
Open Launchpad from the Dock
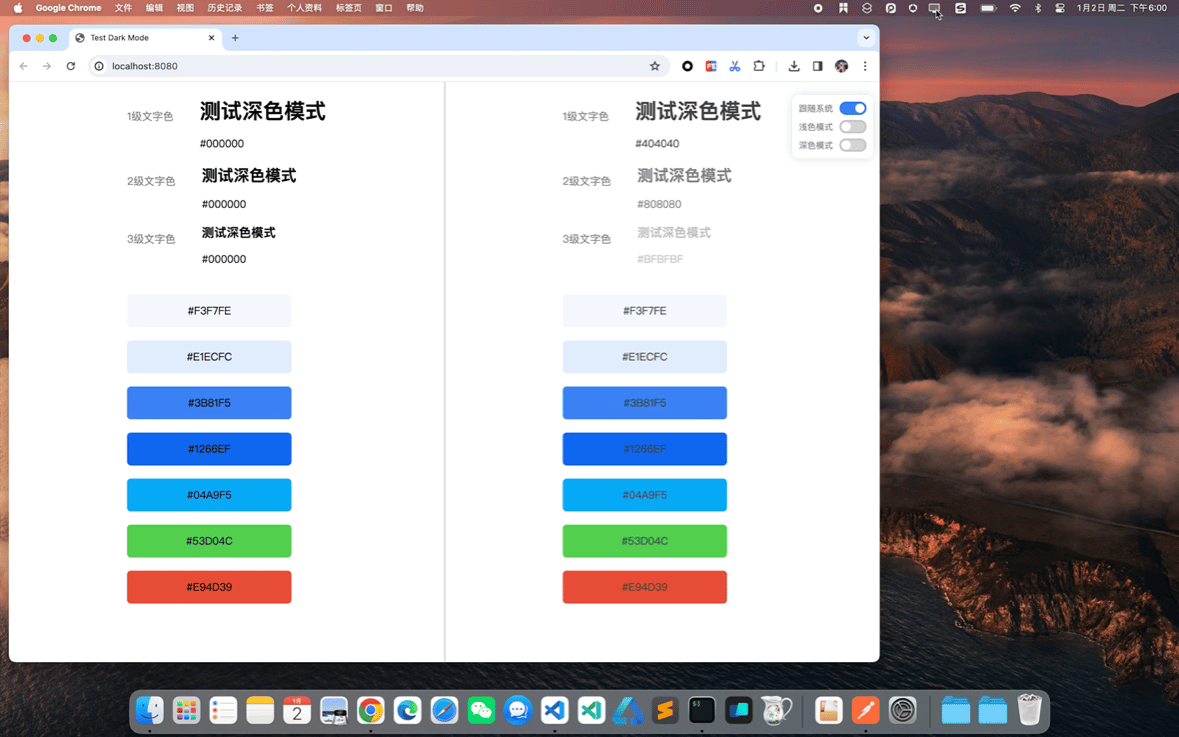[x=186, y=710]
